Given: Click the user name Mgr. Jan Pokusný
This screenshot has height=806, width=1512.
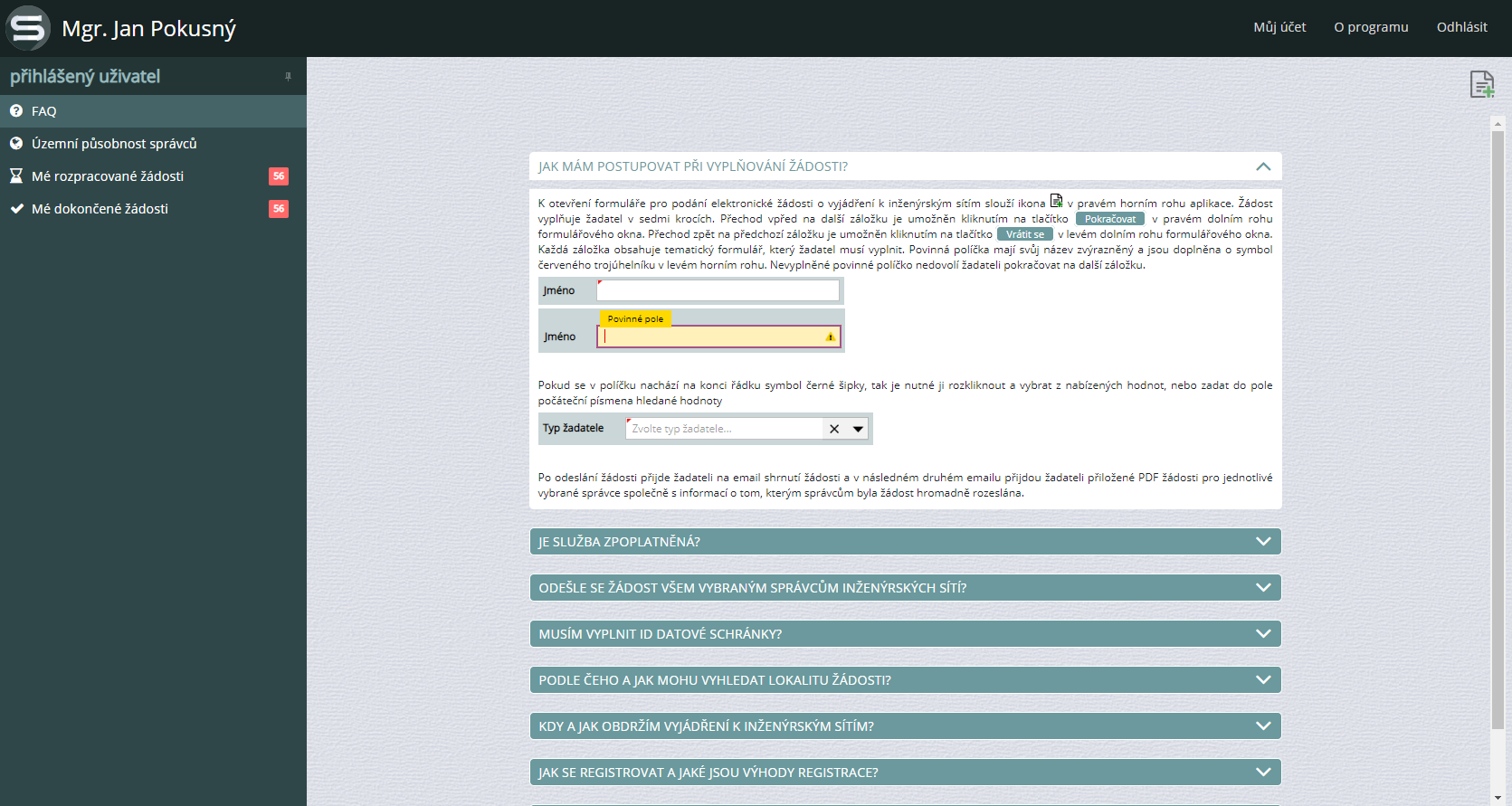Looking at the screenshot, I should 148,29.
